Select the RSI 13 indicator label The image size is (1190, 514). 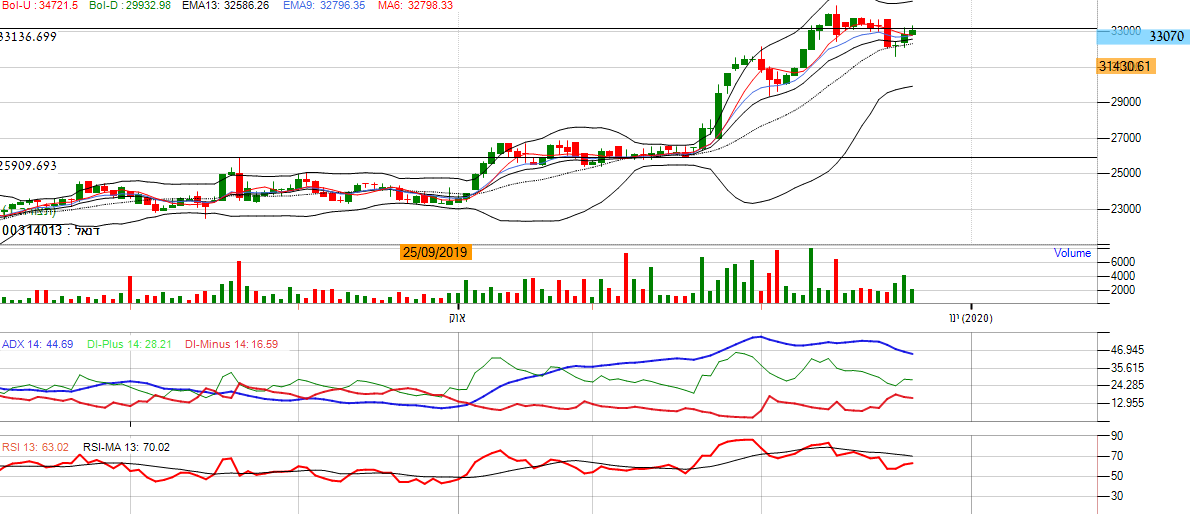tap(35, 447)
